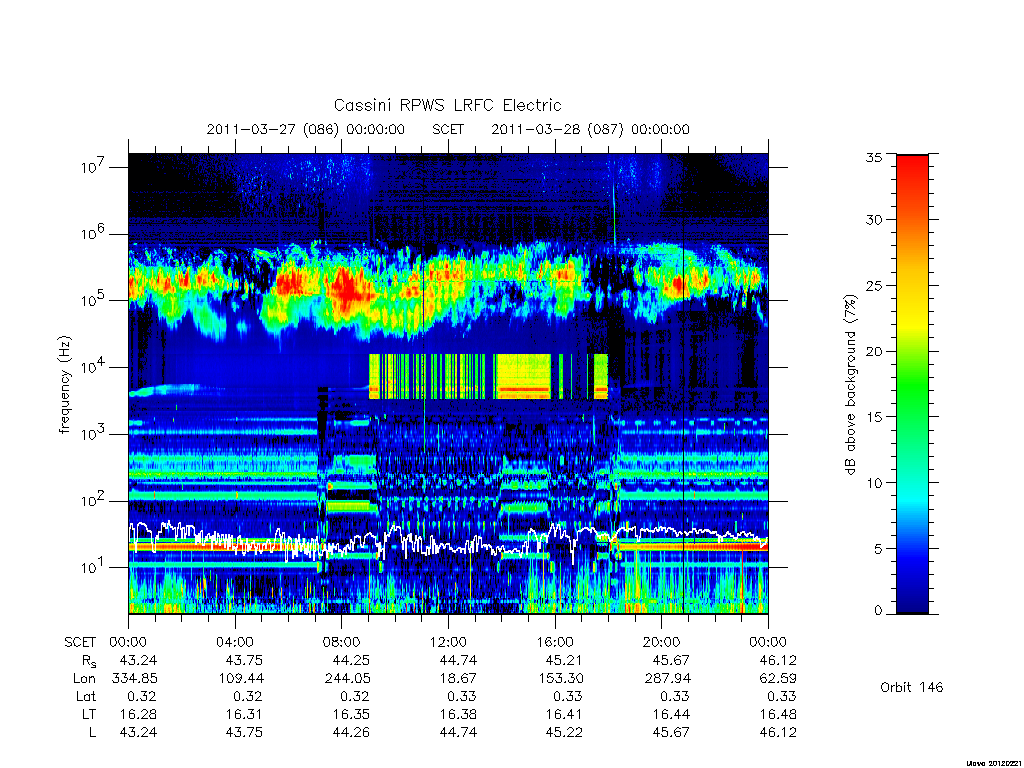Click the 10^4 frequency tick label

tap(95, 366)
